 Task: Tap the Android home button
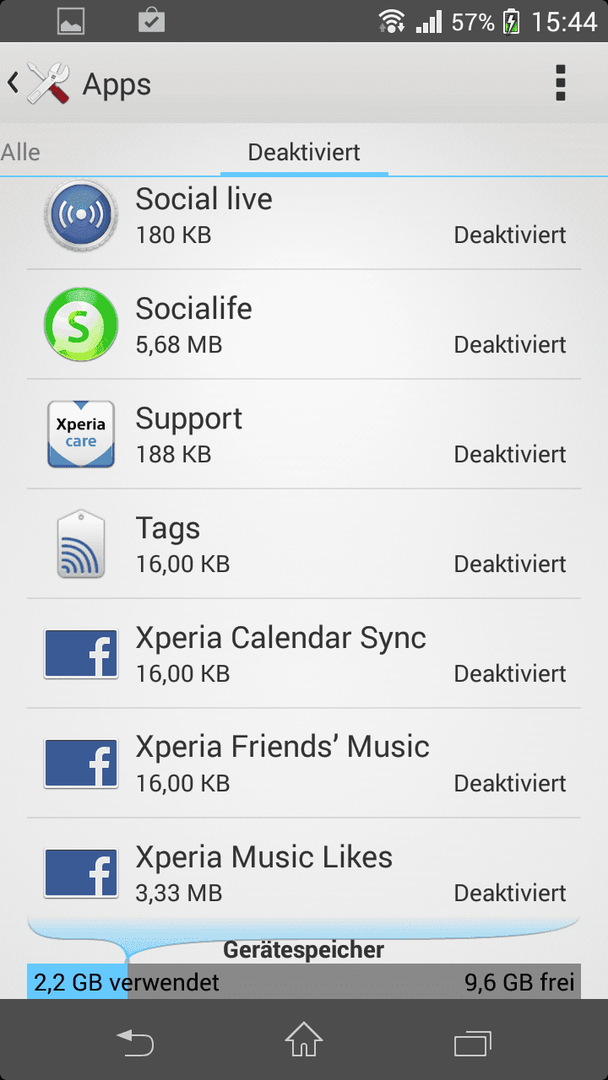pyautogui.click(x=304, y=1039)
